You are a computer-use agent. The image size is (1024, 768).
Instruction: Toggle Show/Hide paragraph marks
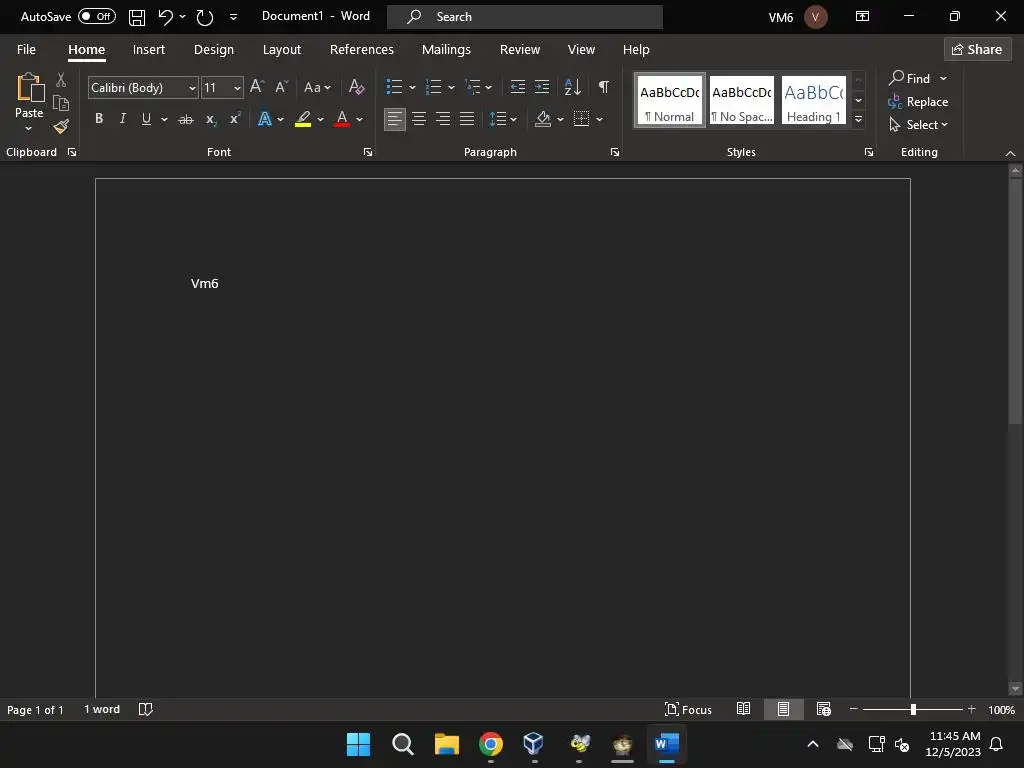click(x=603, y=87)
